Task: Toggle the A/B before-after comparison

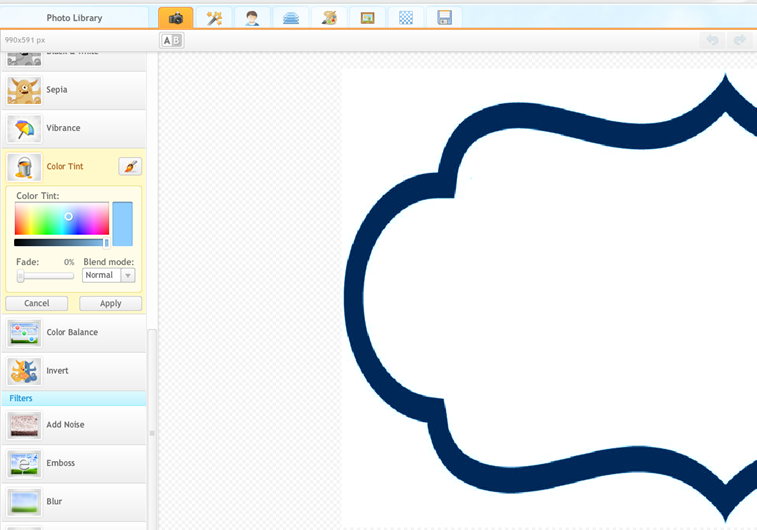Action: click(x=172, y=41)
